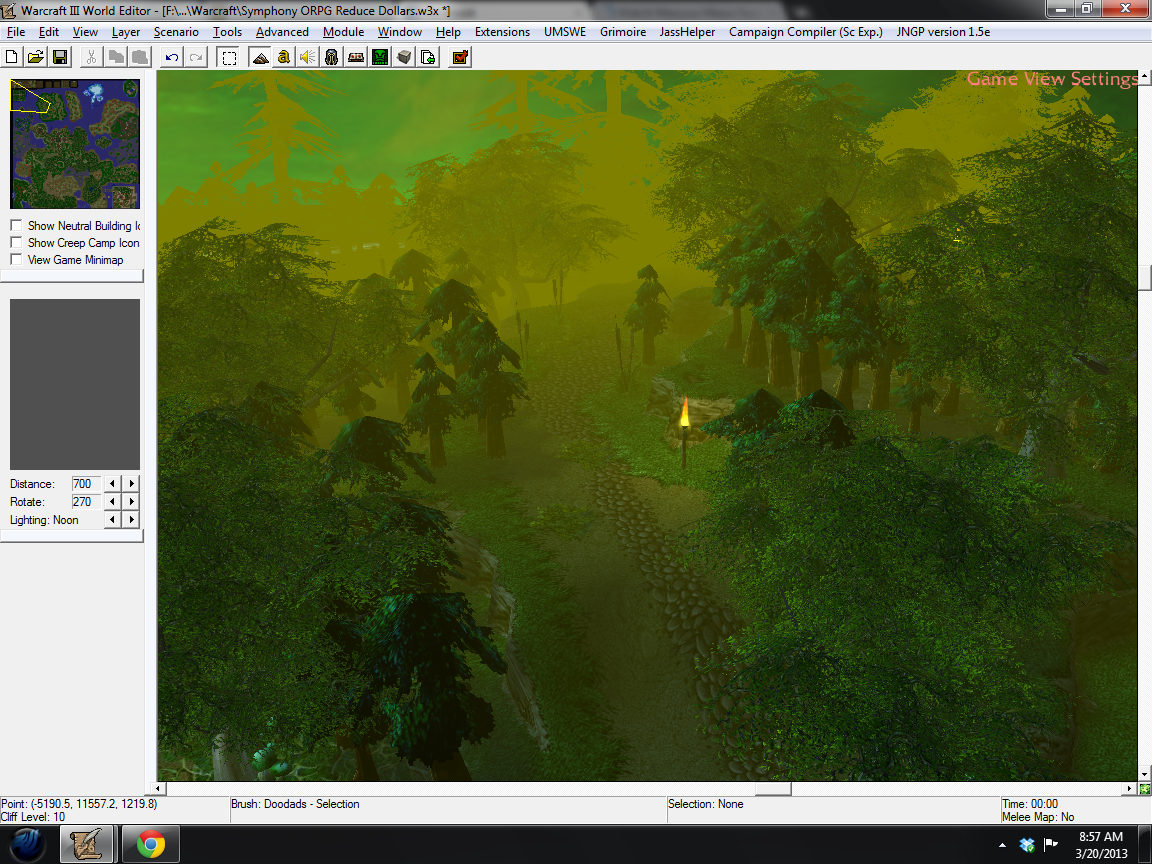The width and height of the screenshot is (1152, 864).
Task: Open the Edit menu
Action: pyautogui.click(x=48, y=32)
